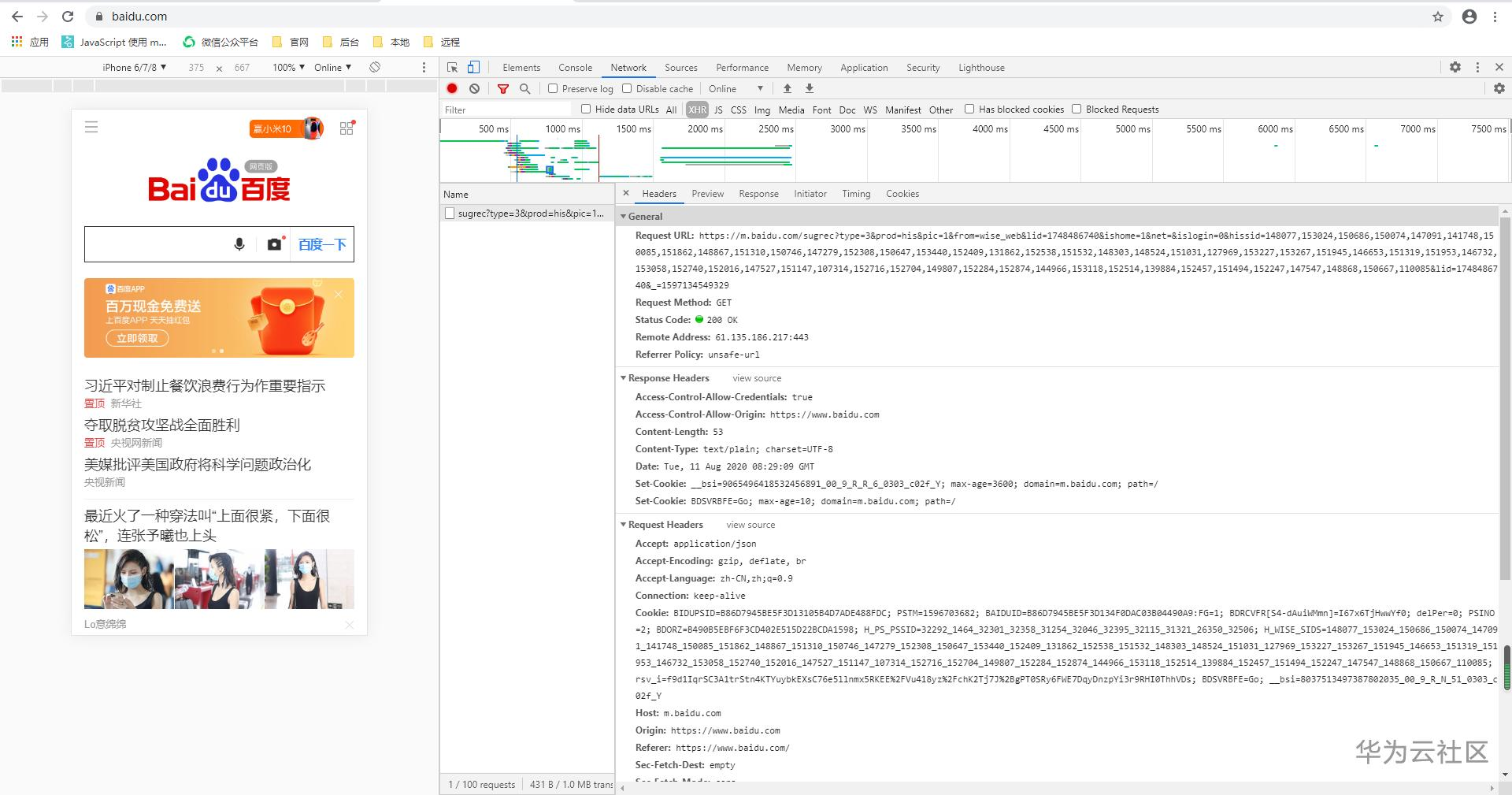Open the iPhone 6/7/8 device dropdown
Screen dimensions: 1512x795
tap(134, 68)
